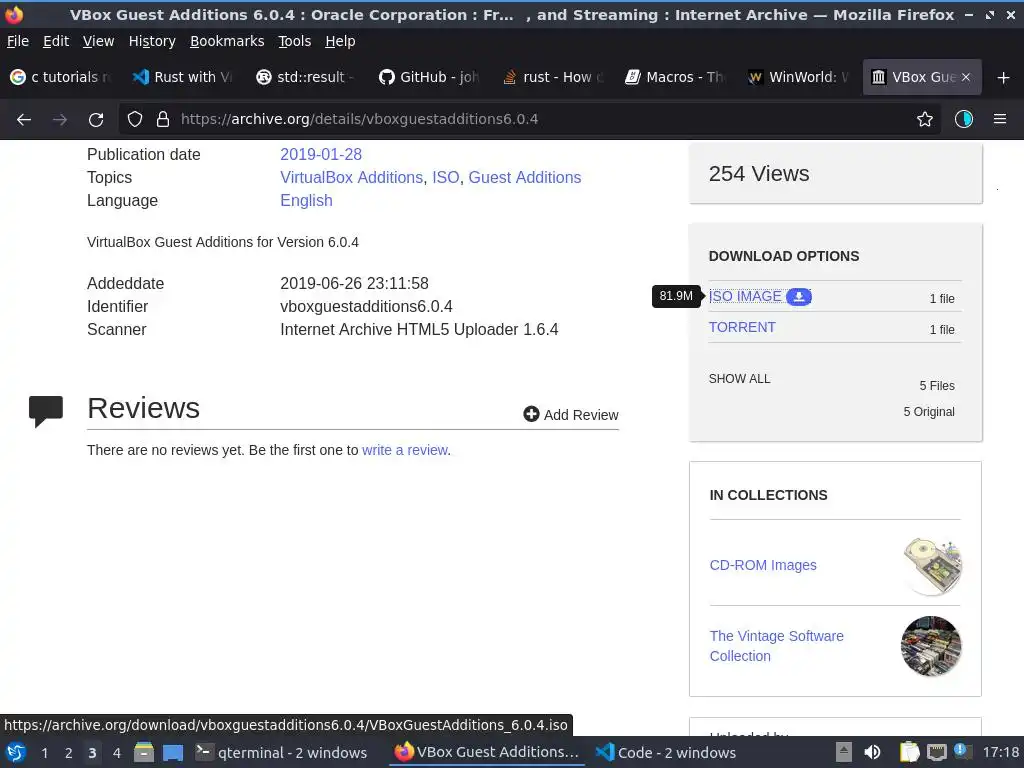Close the VBox Guest Additions tab
Viewport: 1024px width, 768px height.
point(966,77)
